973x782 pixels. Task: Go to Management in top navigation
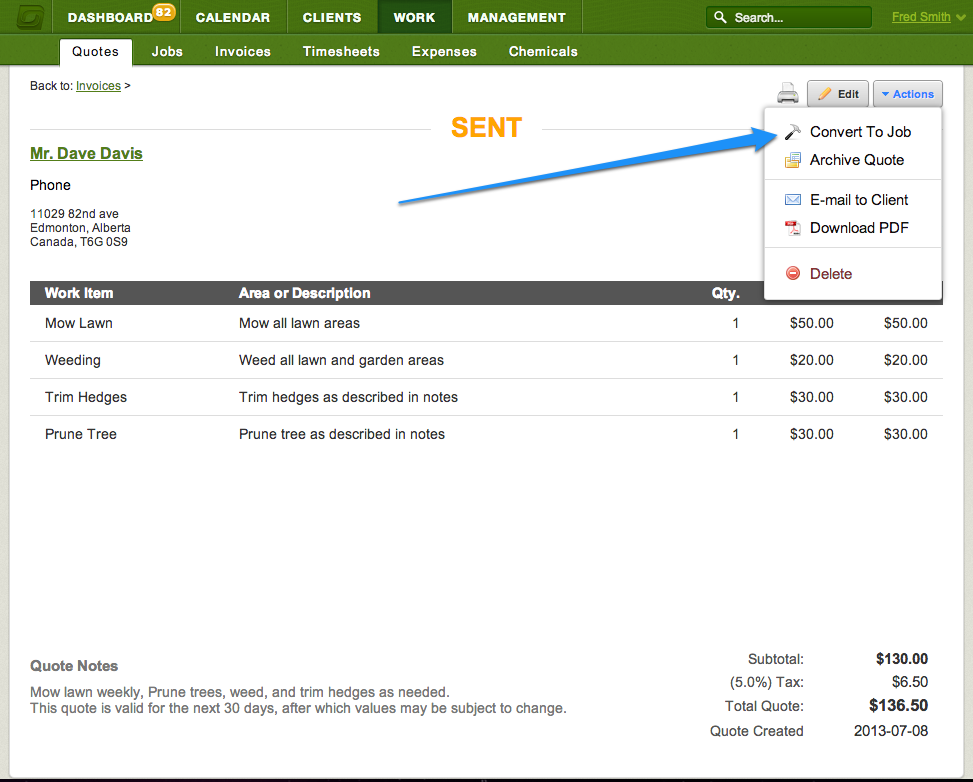516,17
